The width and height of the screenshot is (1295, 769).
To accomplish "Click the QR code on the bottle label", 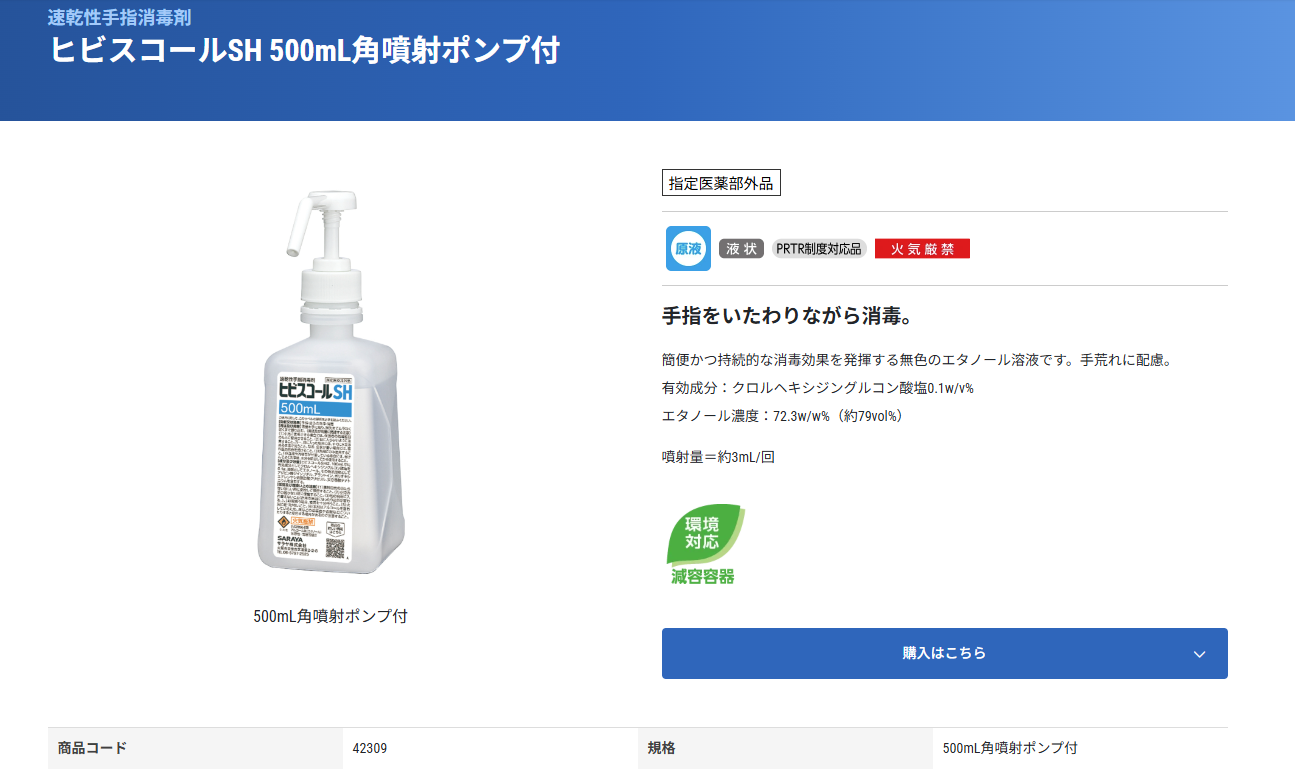I will tap(335, 550).
